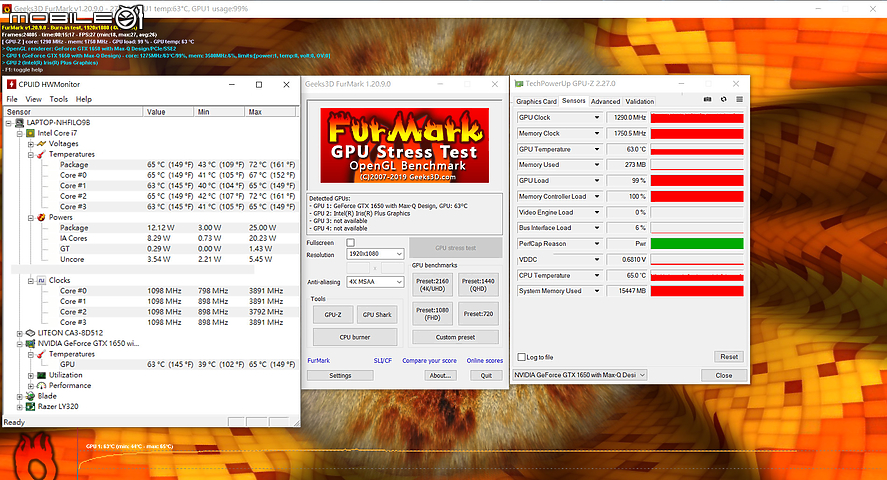Click the About... button in FurMark
887x480 pixels.
tap(440, 375)
